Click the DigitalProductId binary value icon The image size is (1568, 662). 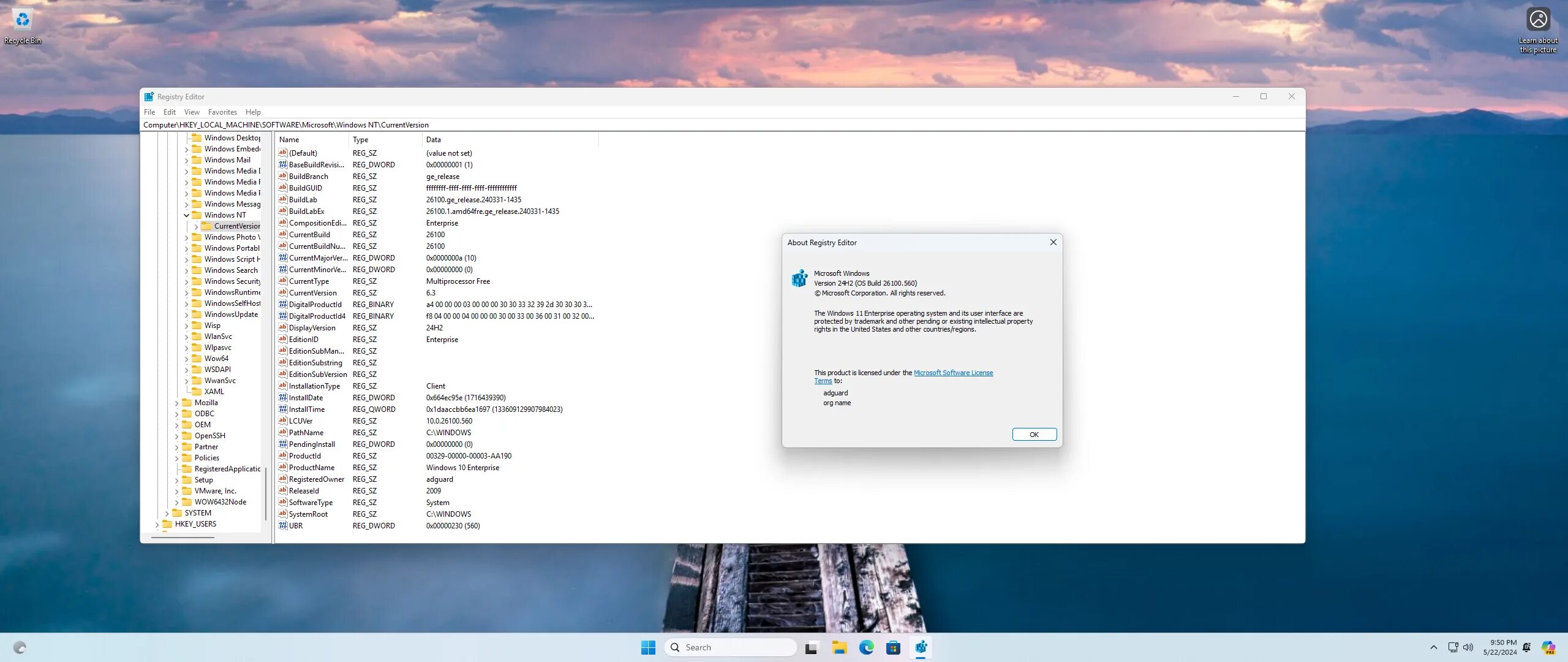tap(282, 305)
